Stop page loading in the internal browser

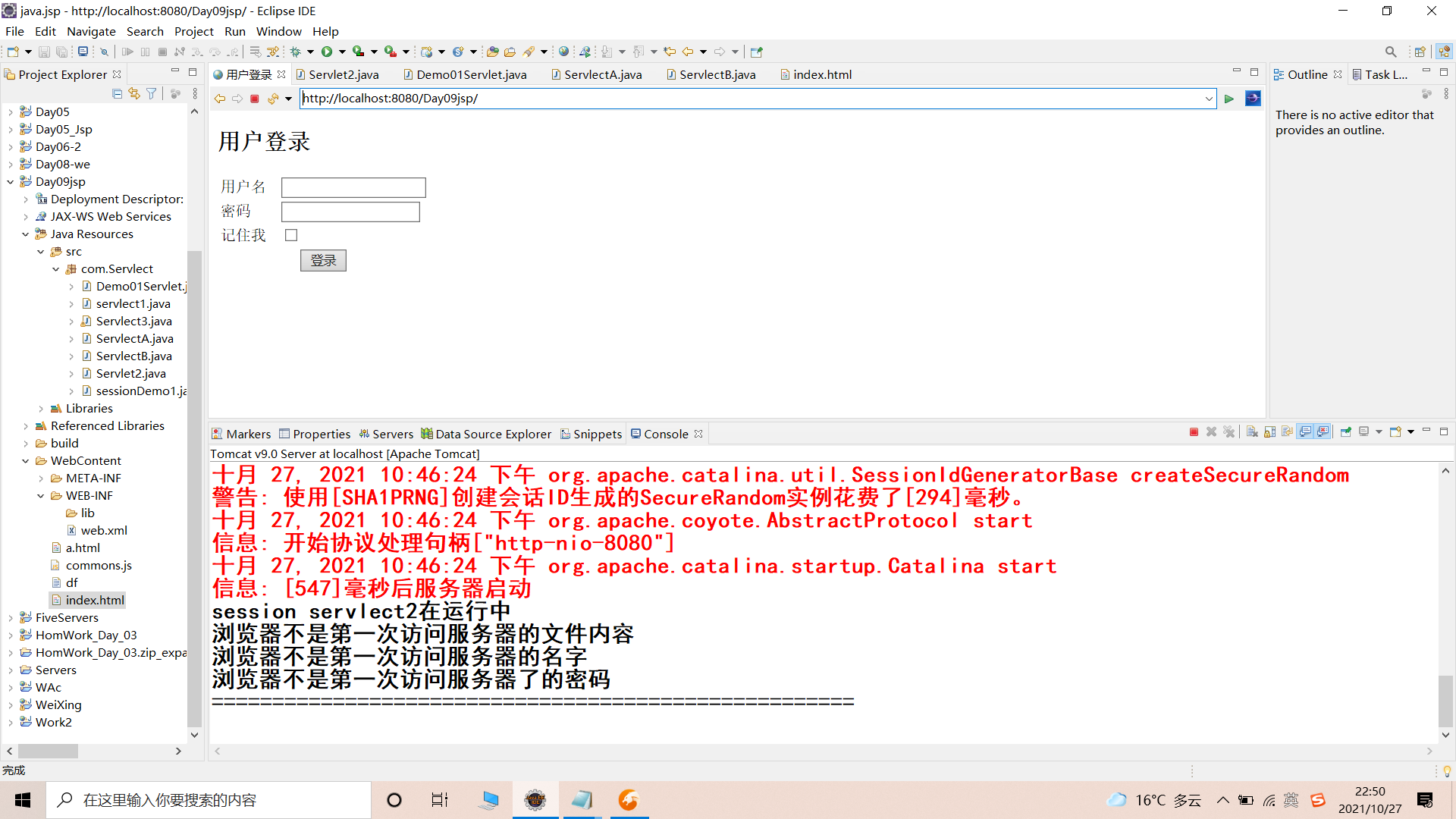[255, 99]
